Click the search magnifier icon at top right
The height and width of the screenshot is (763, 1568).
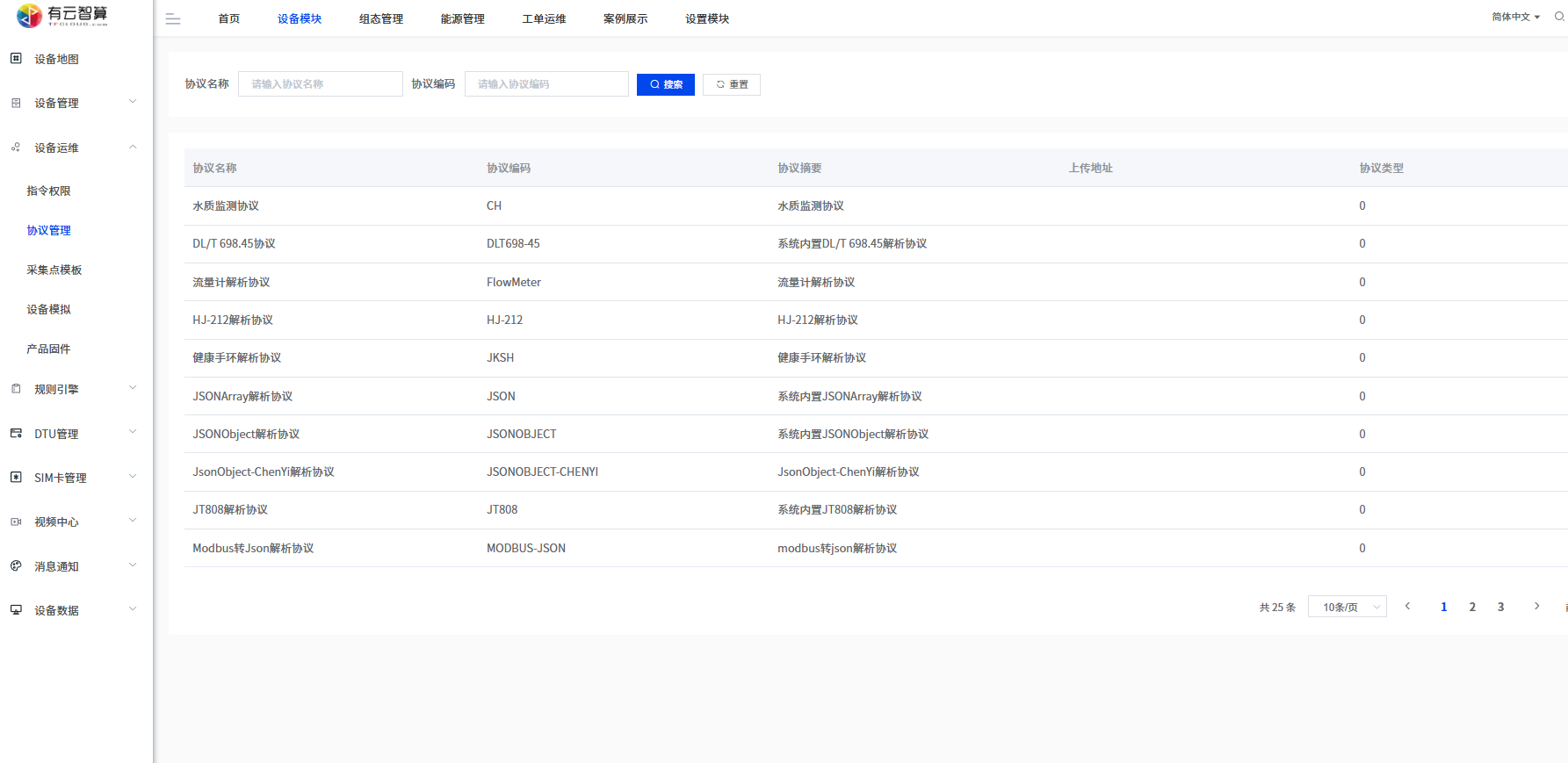click(x=1559, y=17)
